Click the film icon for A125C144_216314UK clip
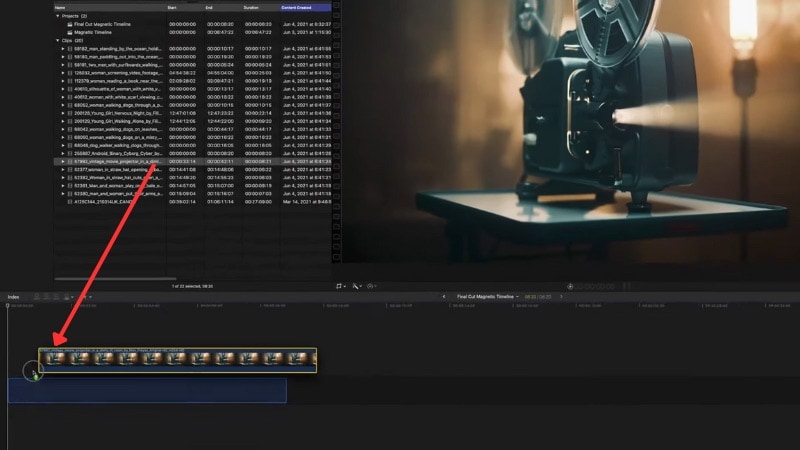800x450 pixels. tap(70, 202)
